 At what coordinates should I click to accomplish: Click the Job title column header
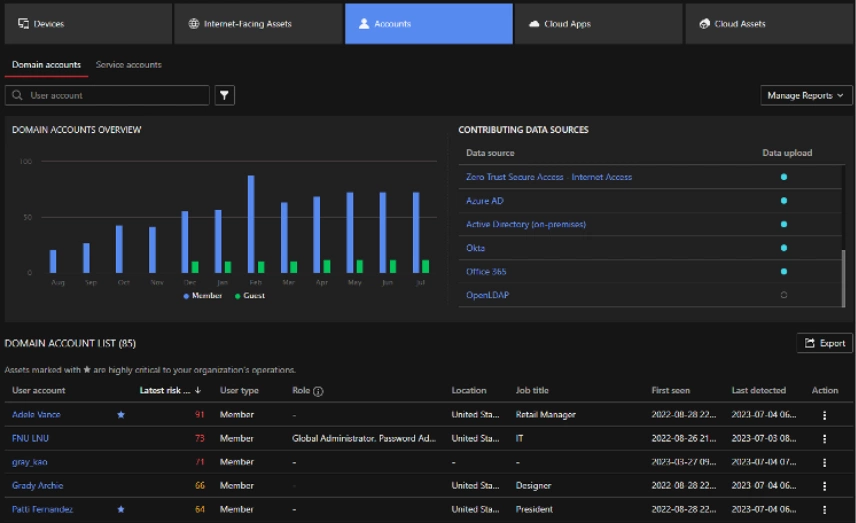click(x=532, y=390)
